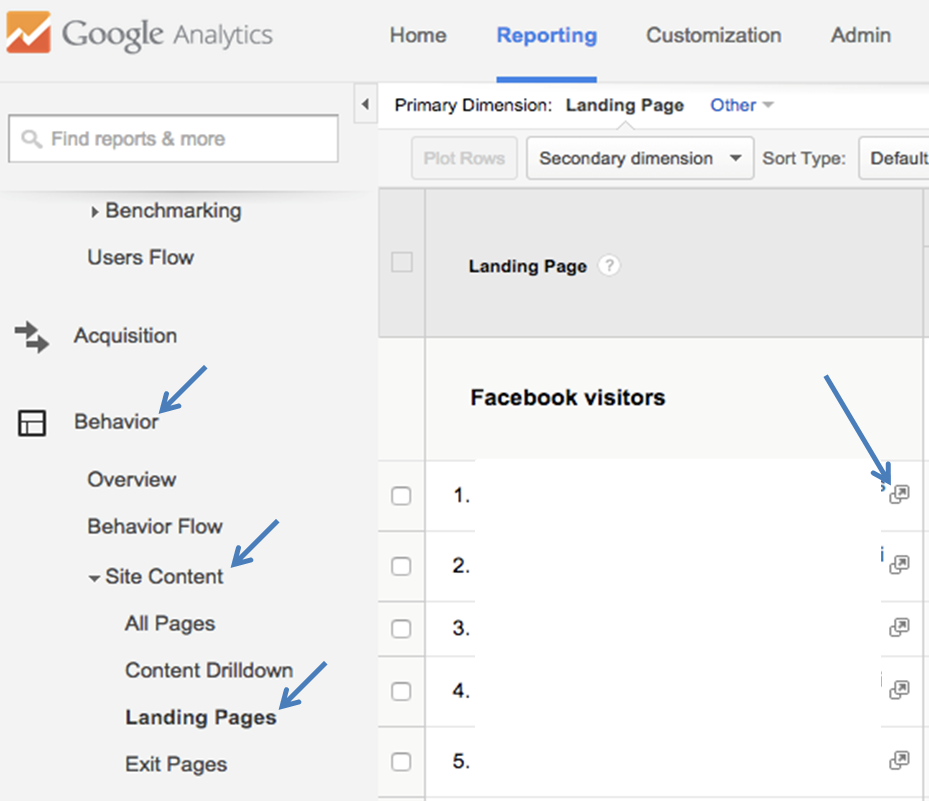Check the box for row 1
The image size is (929, 801).
(401, 495)
